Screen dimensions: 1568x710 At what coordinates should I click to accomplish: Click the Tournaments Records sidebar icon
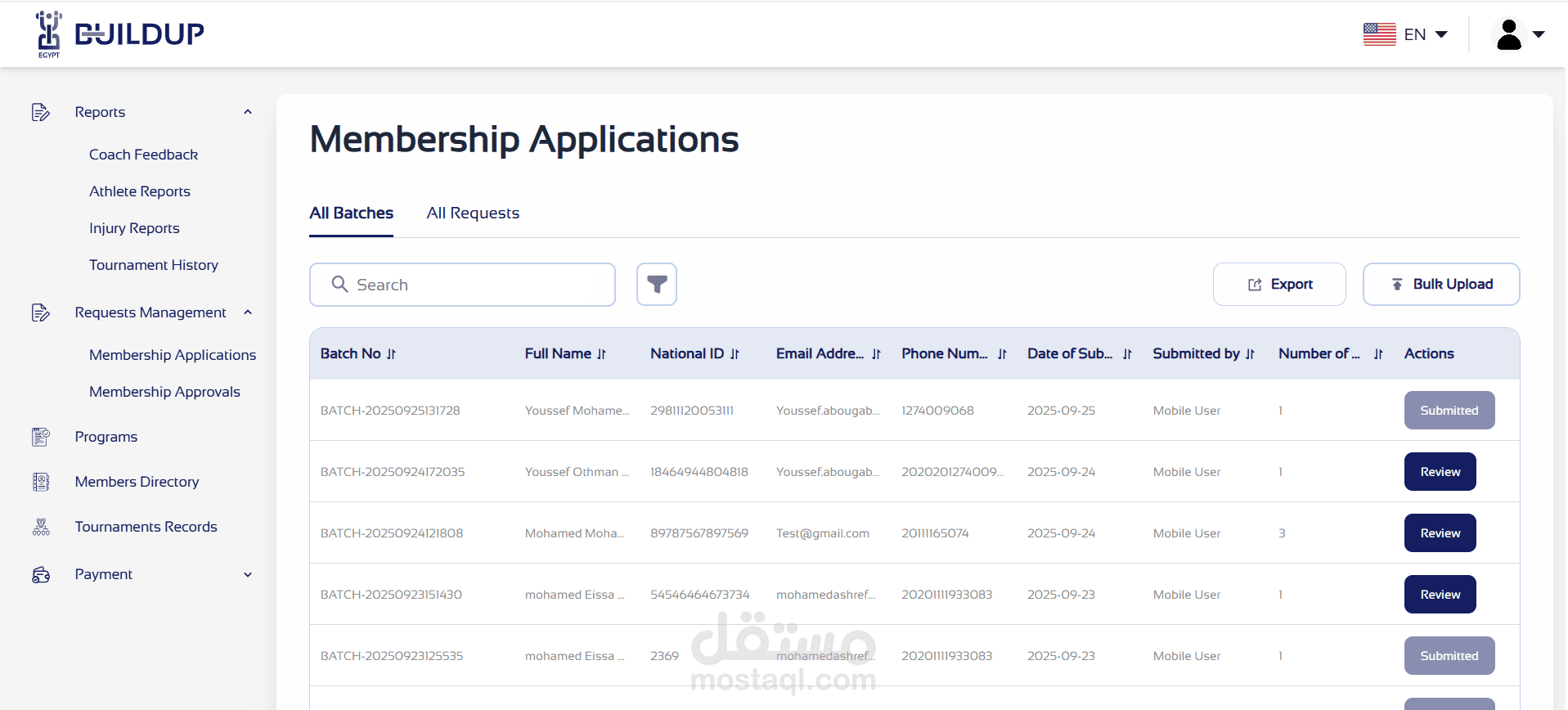[x=41, y=527]
